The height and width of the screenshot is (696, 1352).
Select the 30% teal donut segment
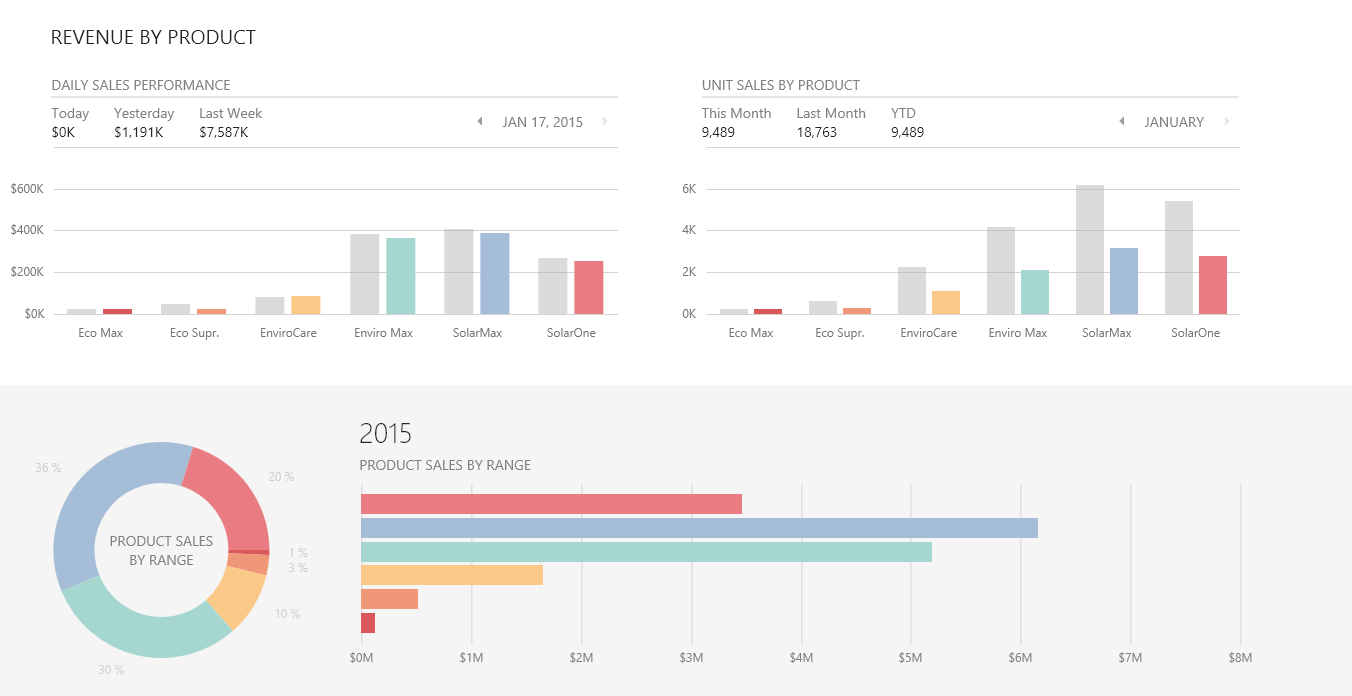coord(150,625)
